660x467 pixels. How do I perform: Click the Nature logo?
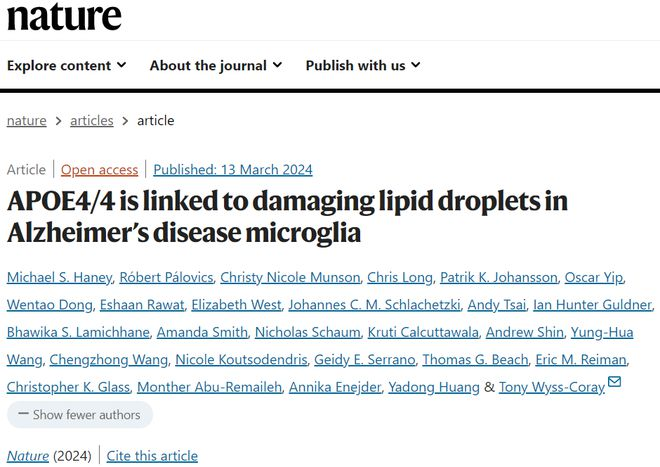(x=64, y=15)
